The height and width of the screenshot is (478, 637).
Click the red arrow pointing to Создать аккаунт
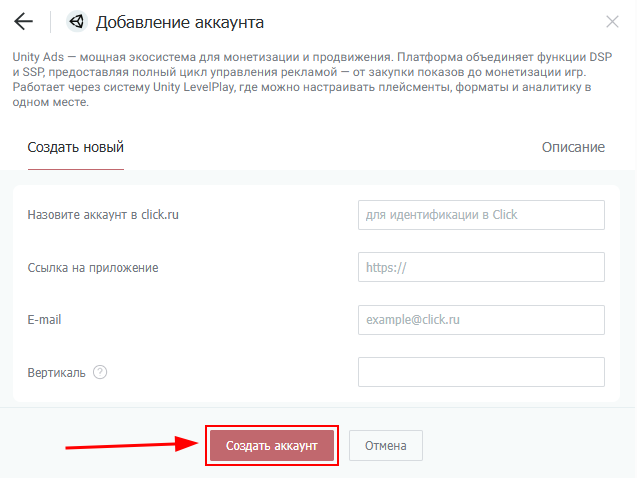click(130, 444)
